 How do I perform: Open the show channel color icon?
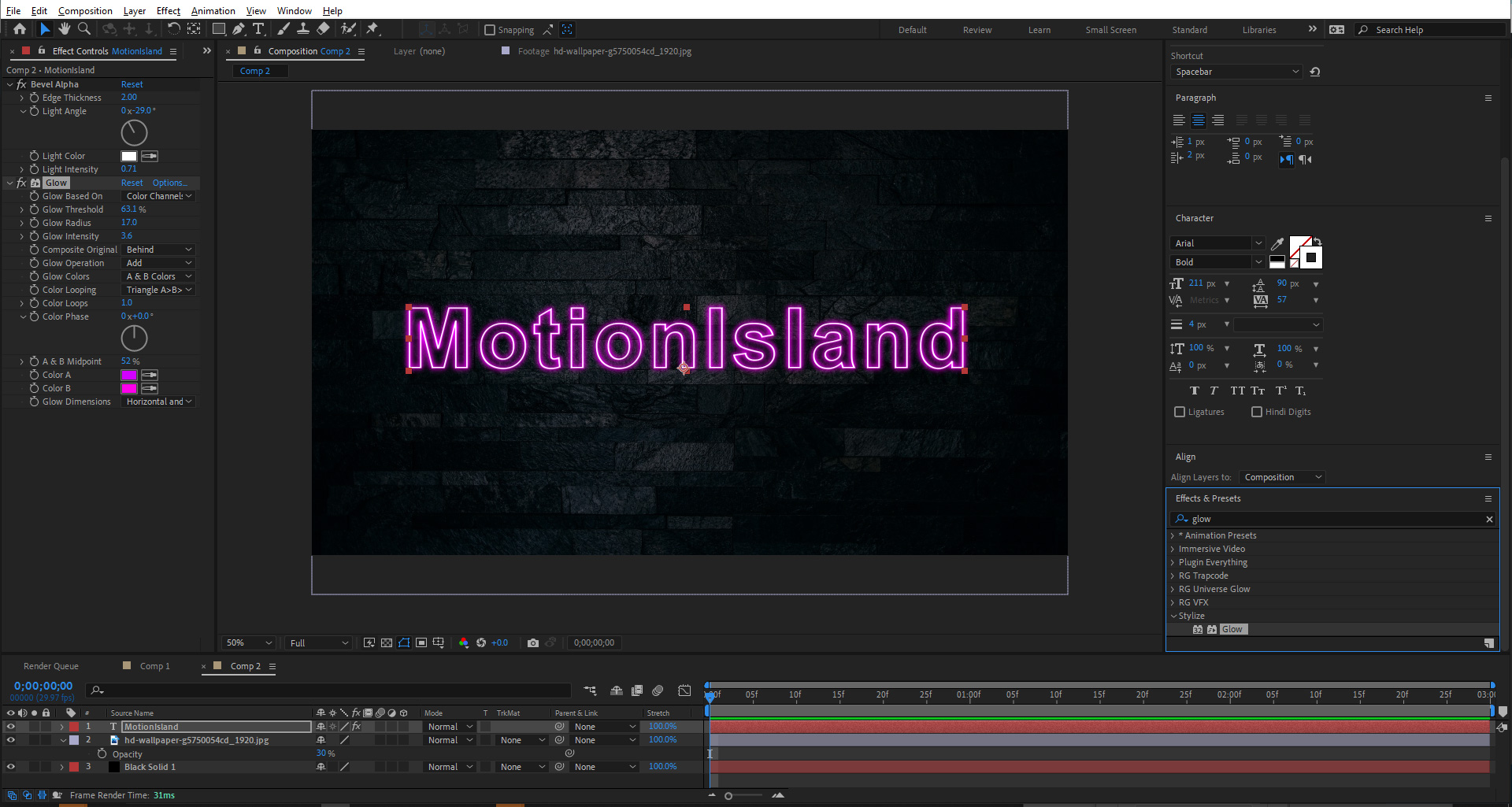(x=463, y=643)
